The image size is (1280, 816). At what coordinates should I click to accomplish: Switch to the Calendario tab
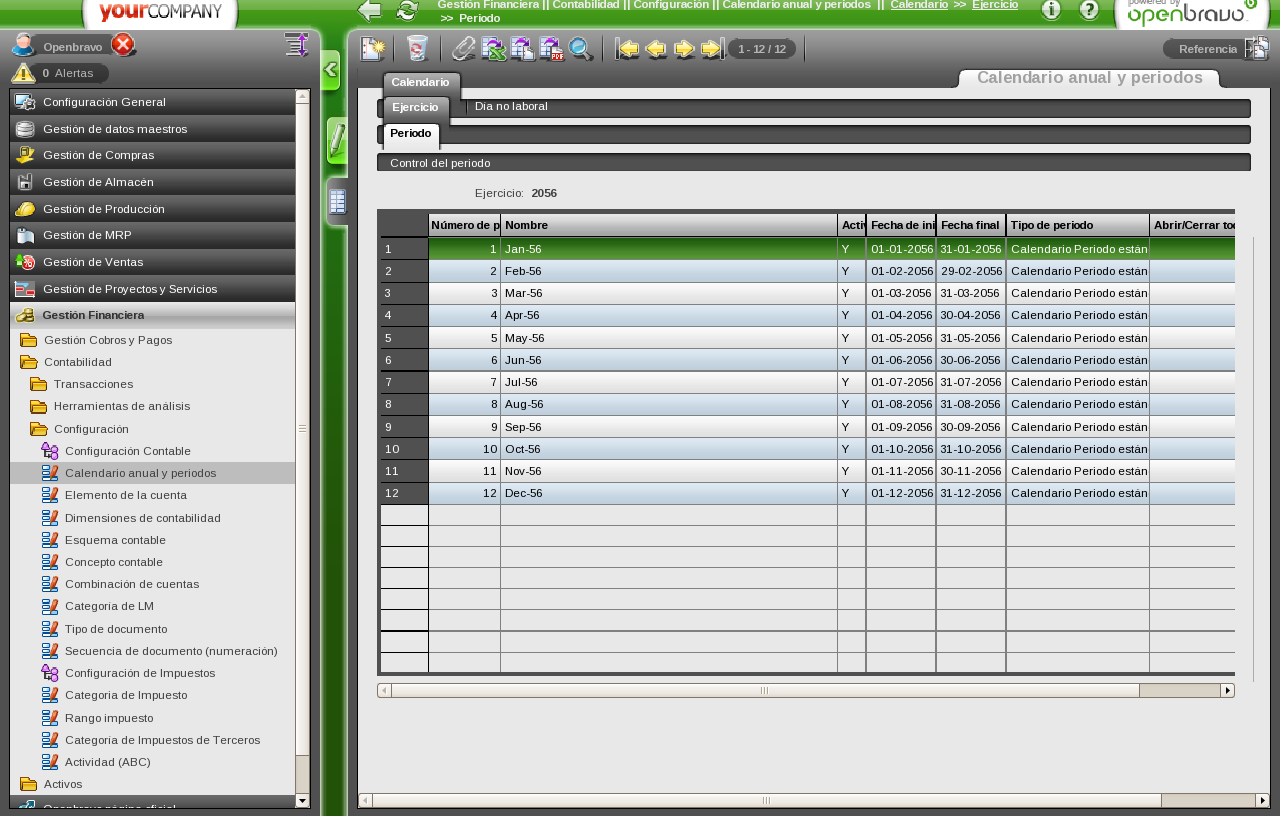(420, 82)
